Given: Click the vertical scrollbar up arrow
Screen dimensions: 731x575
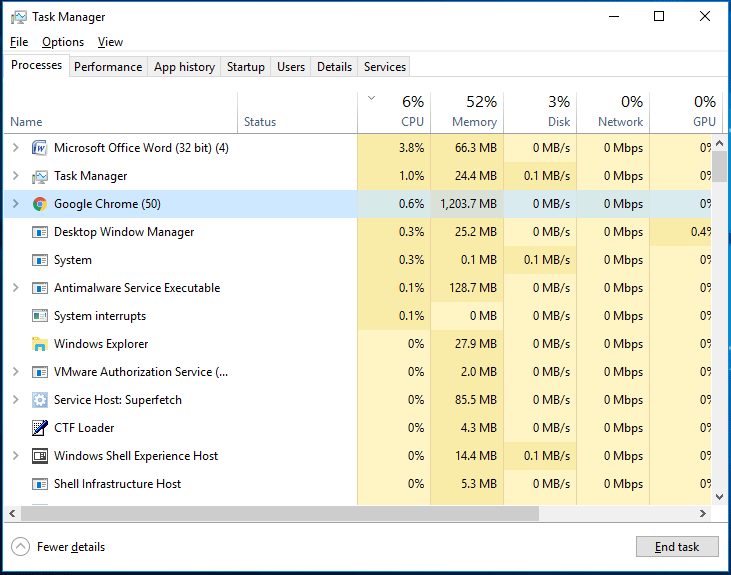Looking at the screenshot, I should coord(719,144).
